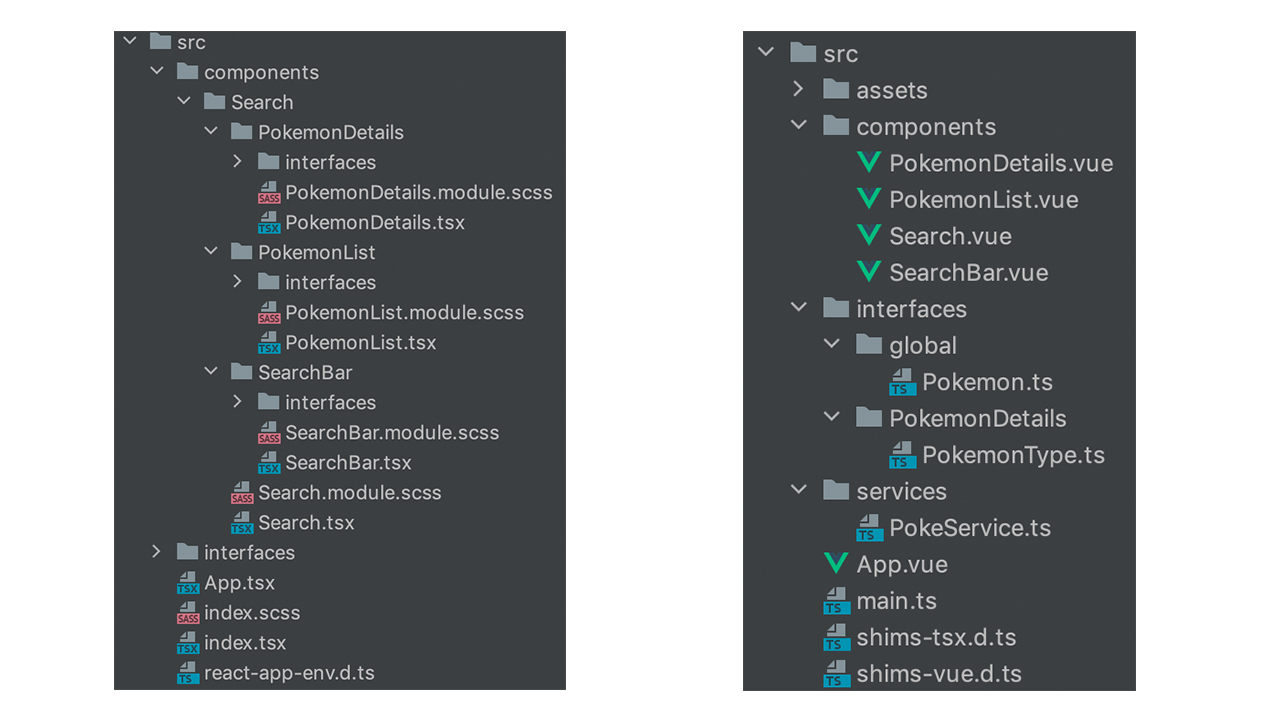Click the Vue icon beside SearchBar.vue
Viewport: 1280px width, 720px height.
[869, 272]
